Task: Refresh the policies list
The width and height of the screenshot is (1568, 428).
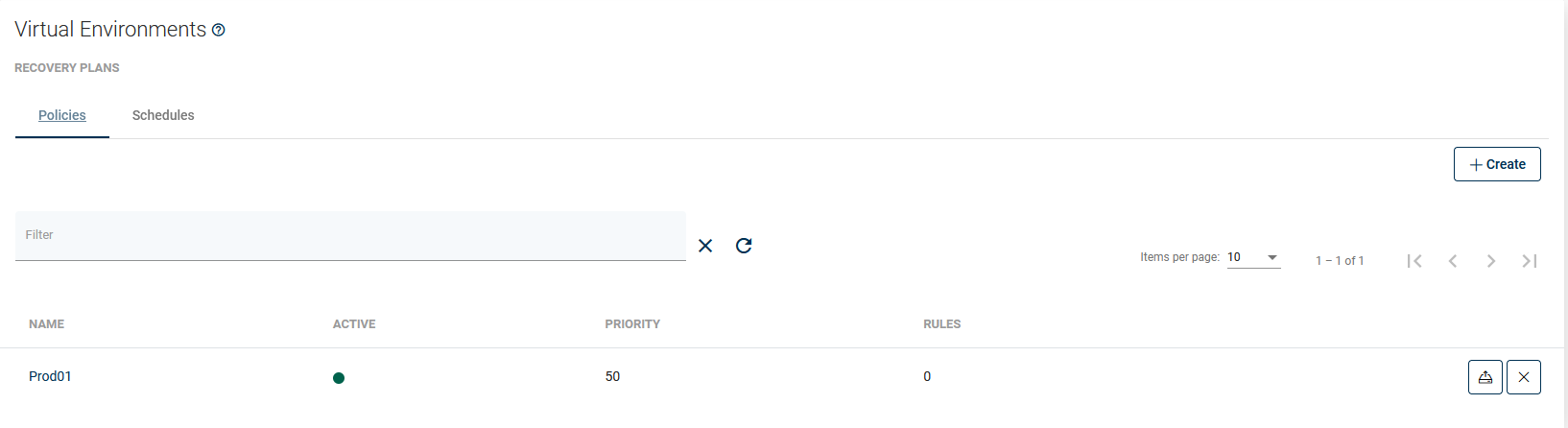Action: [x=744, y=246]
